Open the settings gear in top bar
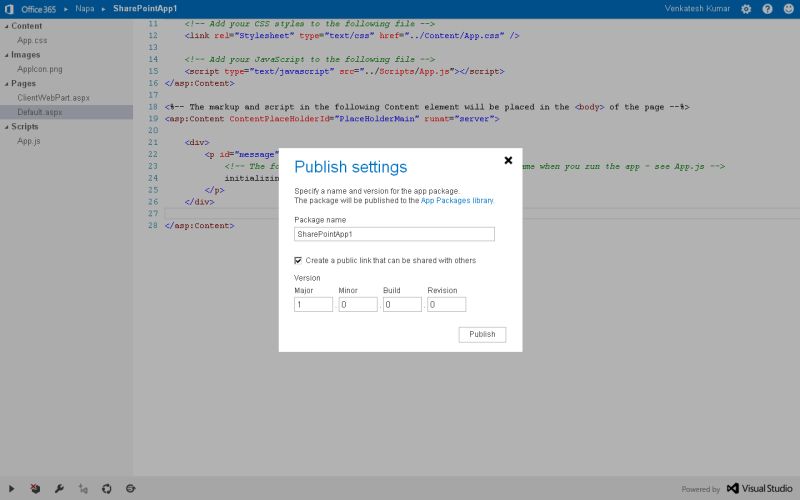Screen dimensions: 800x500 746,9
